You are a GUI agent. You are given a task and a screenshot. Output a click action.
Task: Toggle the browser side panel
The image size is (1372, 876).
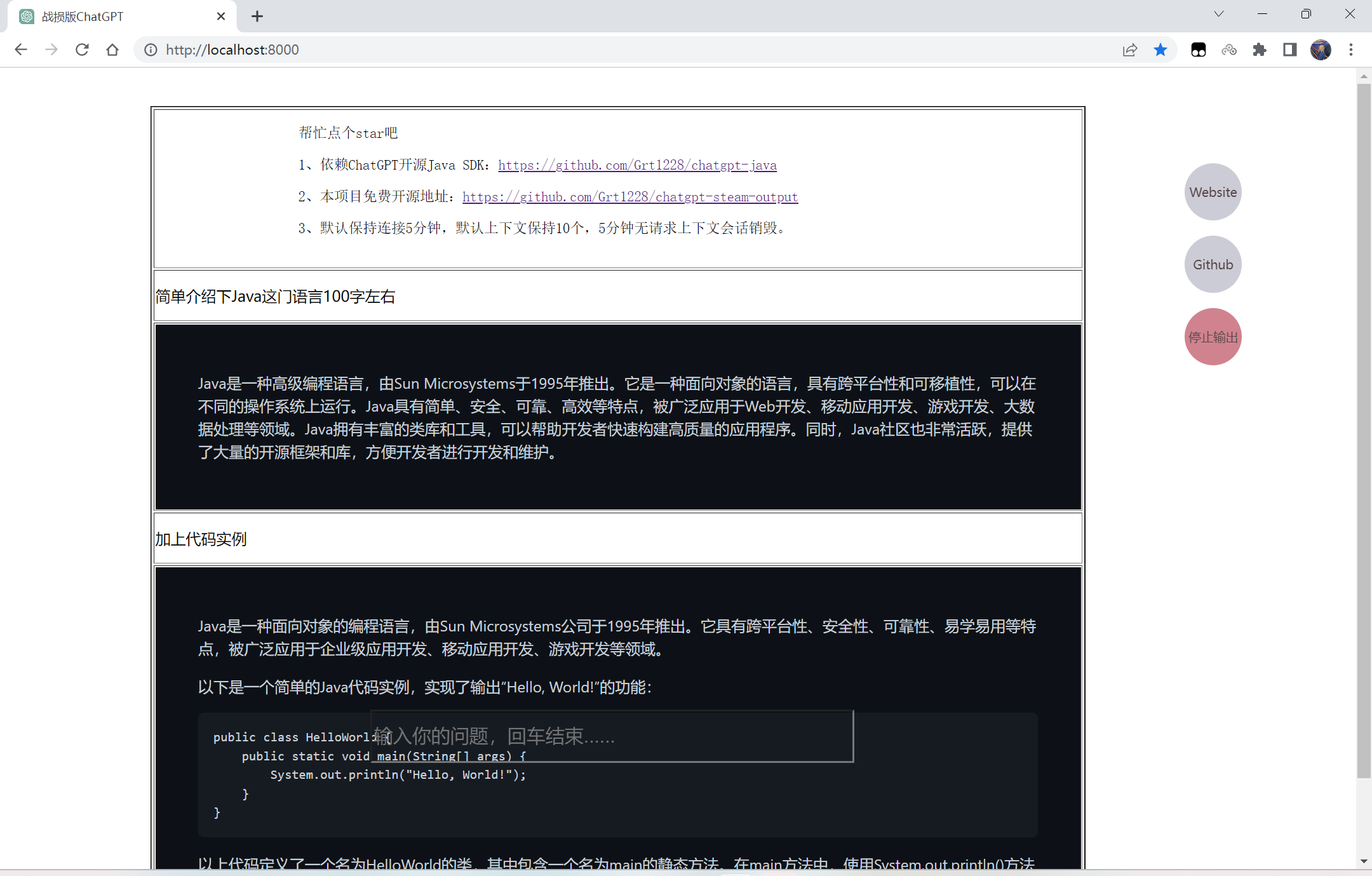1290,50
